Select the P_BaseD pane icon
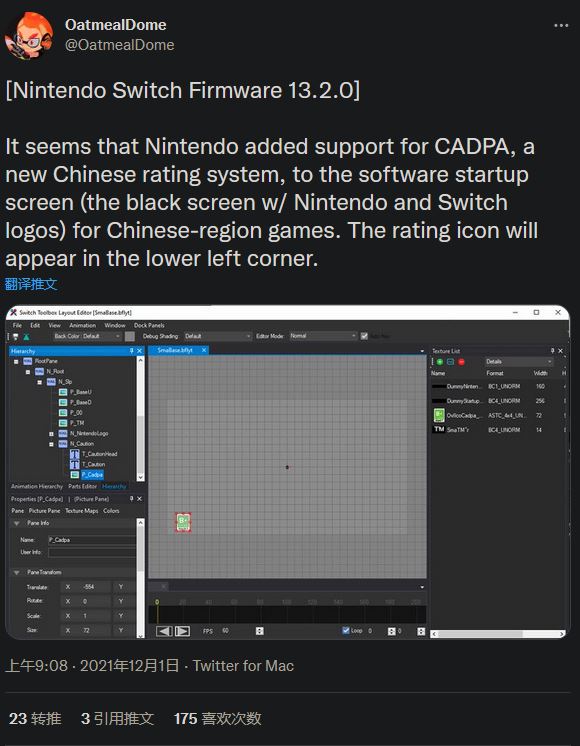Screen dimensions: 580x746 (63, 402)
